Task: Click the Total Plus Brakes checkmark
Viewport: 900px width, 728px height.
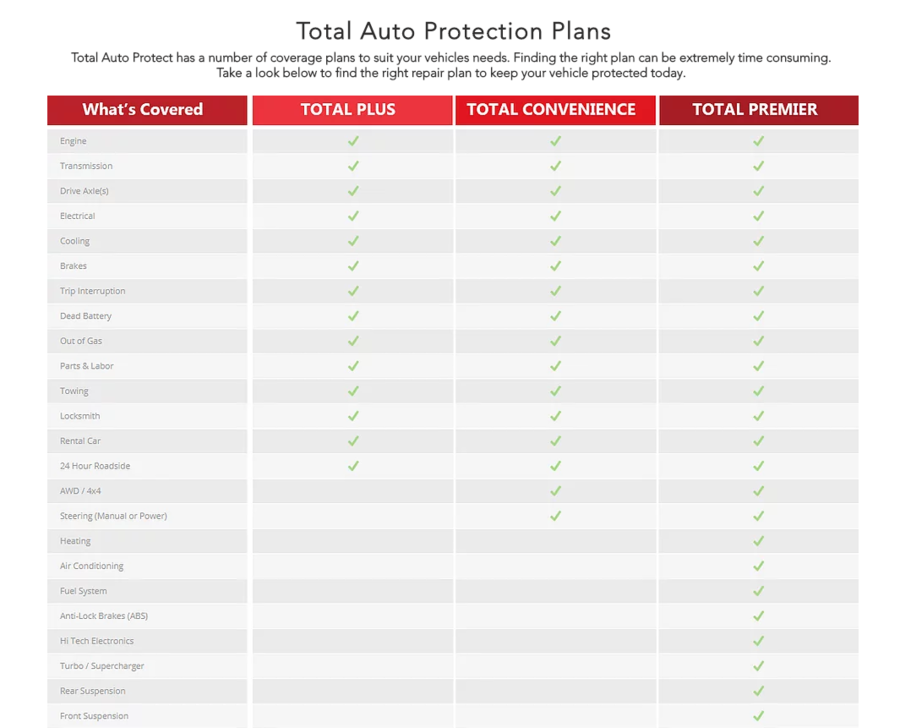Action: click(x=353, y=266)
